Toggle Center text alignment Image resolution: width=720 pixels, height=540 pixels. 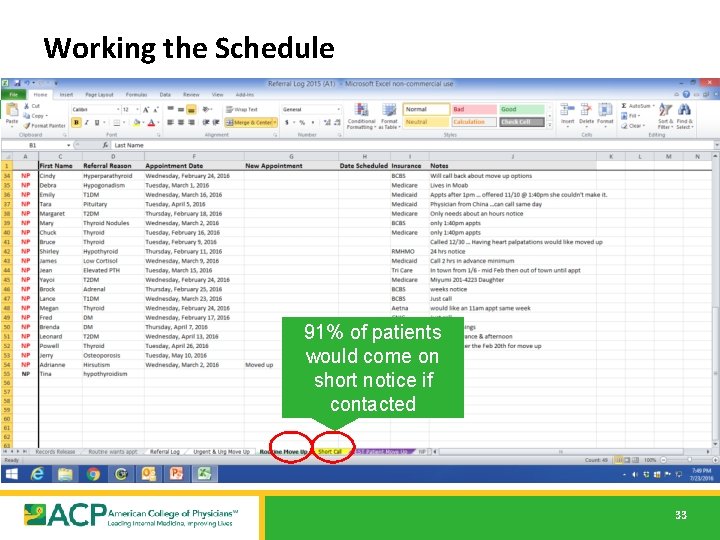181,123
